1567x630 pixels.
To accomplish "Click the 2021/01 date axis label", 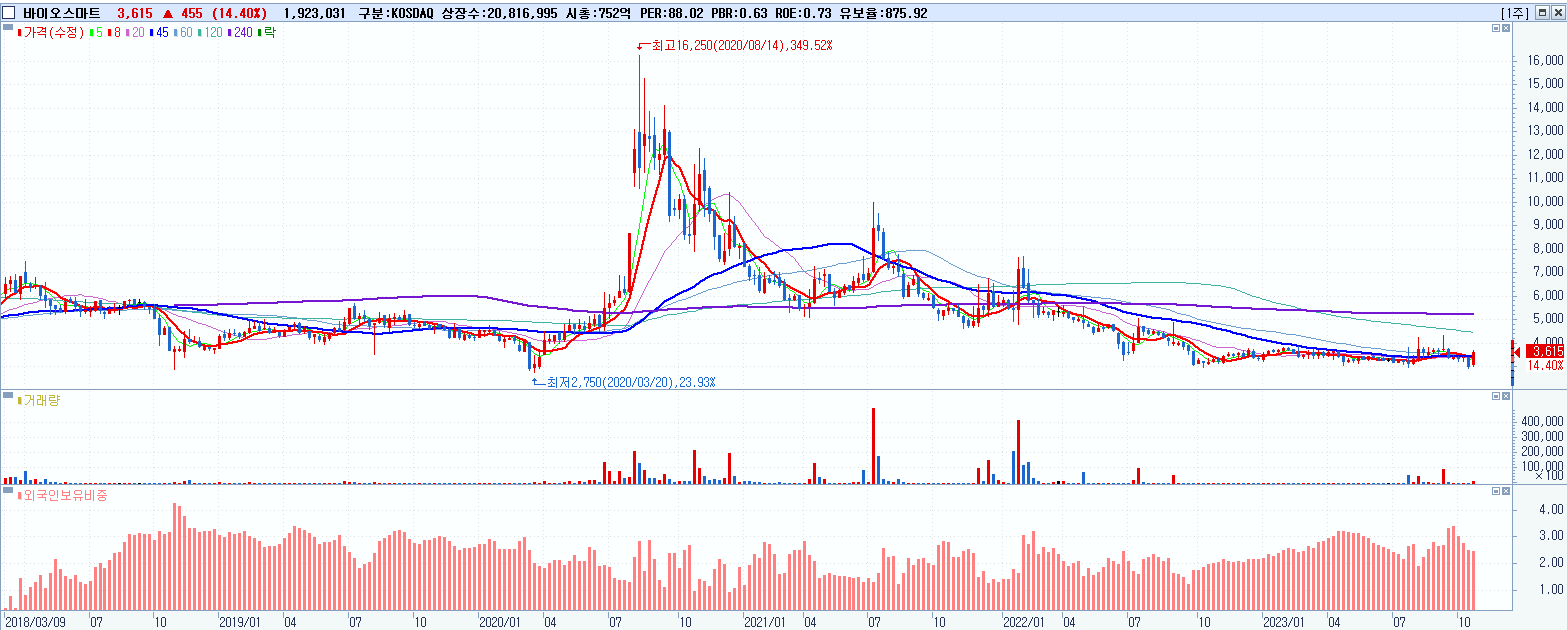I will pos(765,621).
